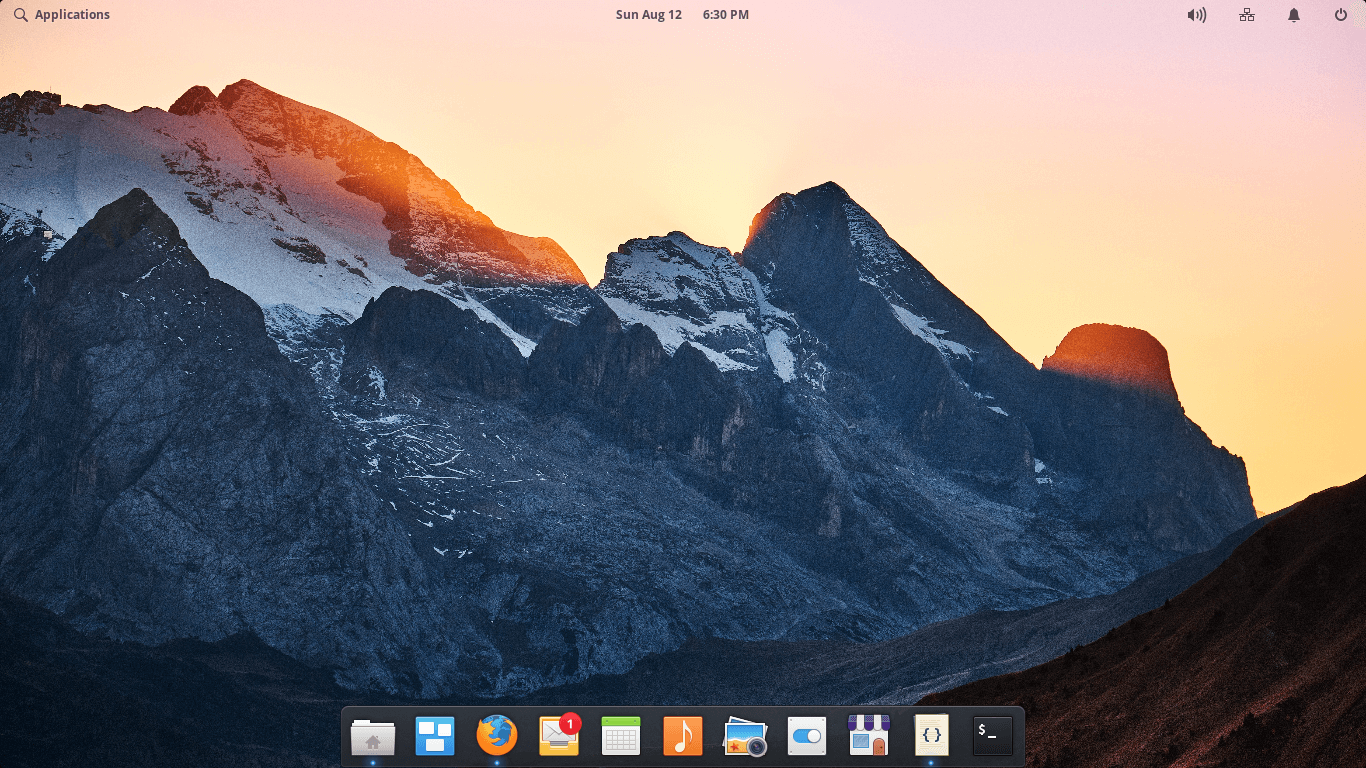Launch Files from the dock

coord(373,737)
